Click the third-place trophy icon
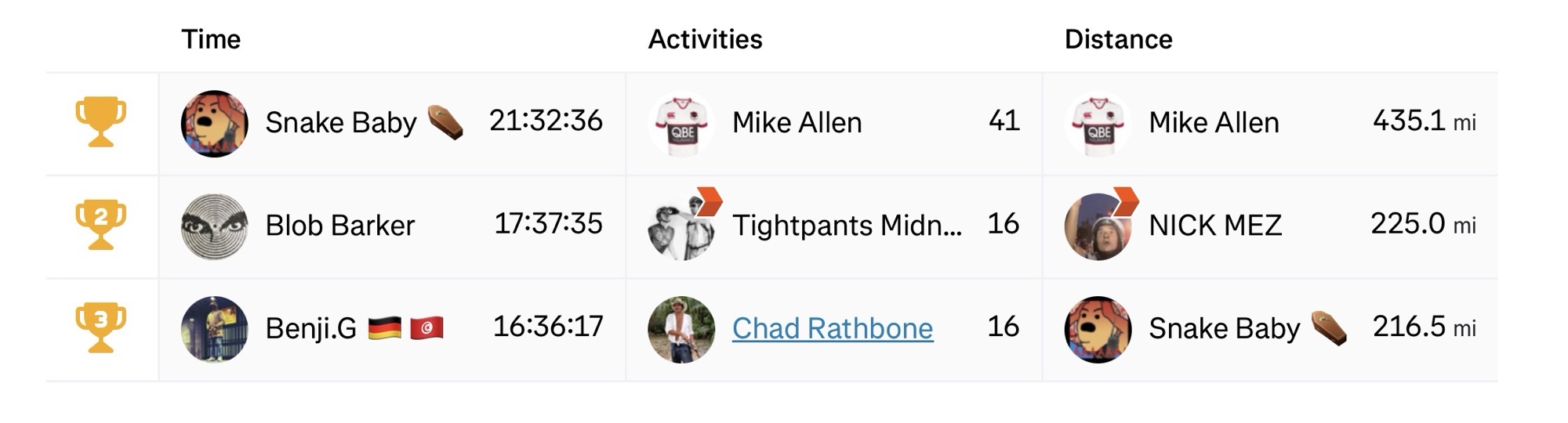This screenshot has width=1568, height=423. coord(100,327)
